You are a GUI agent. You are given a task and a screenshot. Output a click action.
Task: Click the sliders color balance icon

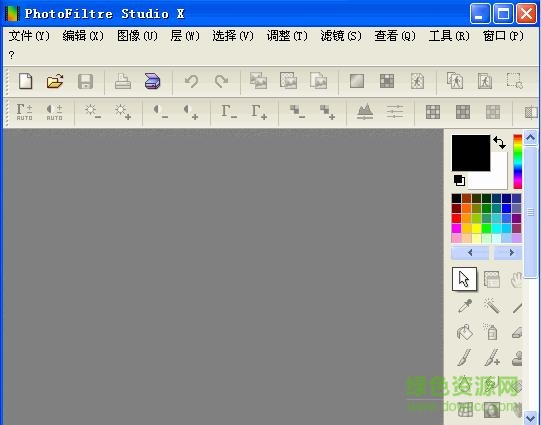click(x=395, y=112)
